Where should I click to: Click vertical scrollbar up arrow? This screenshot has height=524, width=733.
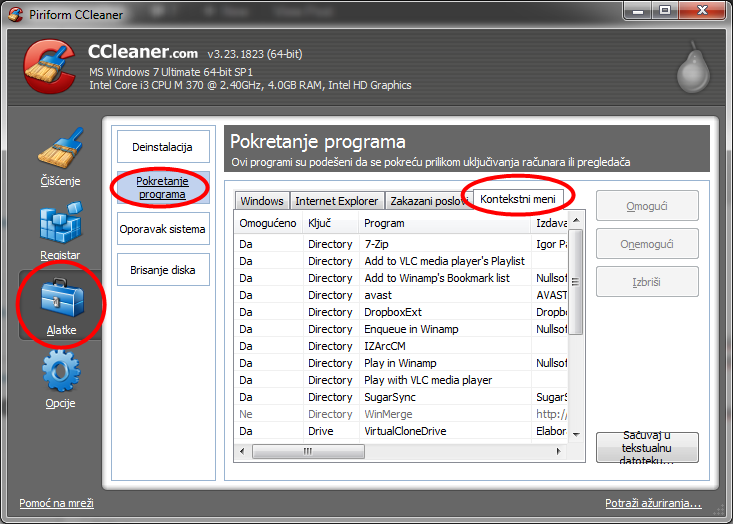coord(576,220)
